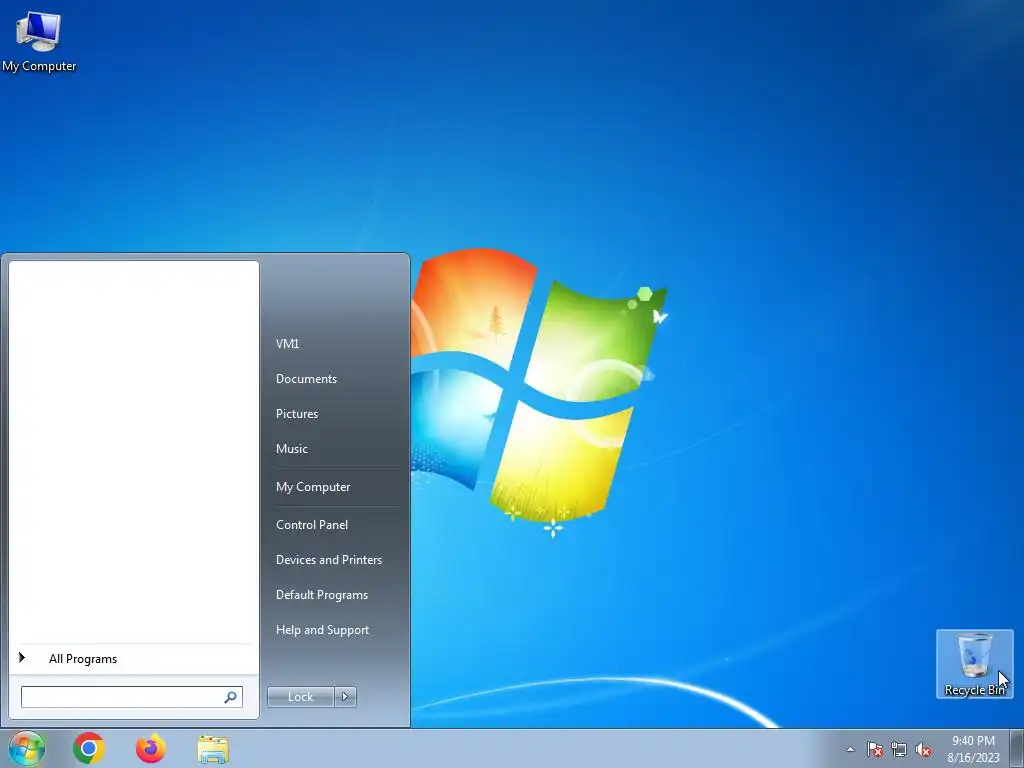The height and width of the screenshot is (768, 1024).
Task: Open Help and Support
Action: click(x=323, y=630)
